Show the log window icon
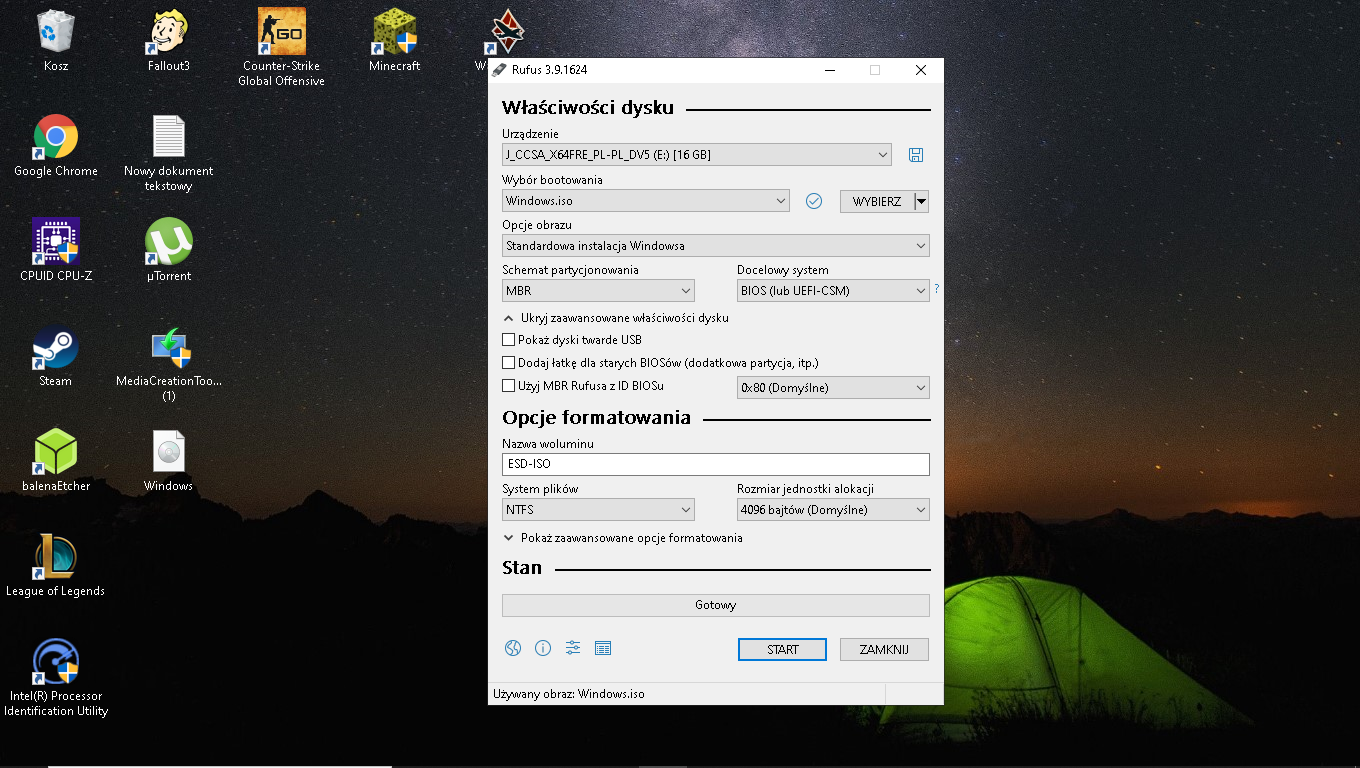The width and height of the screenshot is (1360, 768). (x=603, y=648)
